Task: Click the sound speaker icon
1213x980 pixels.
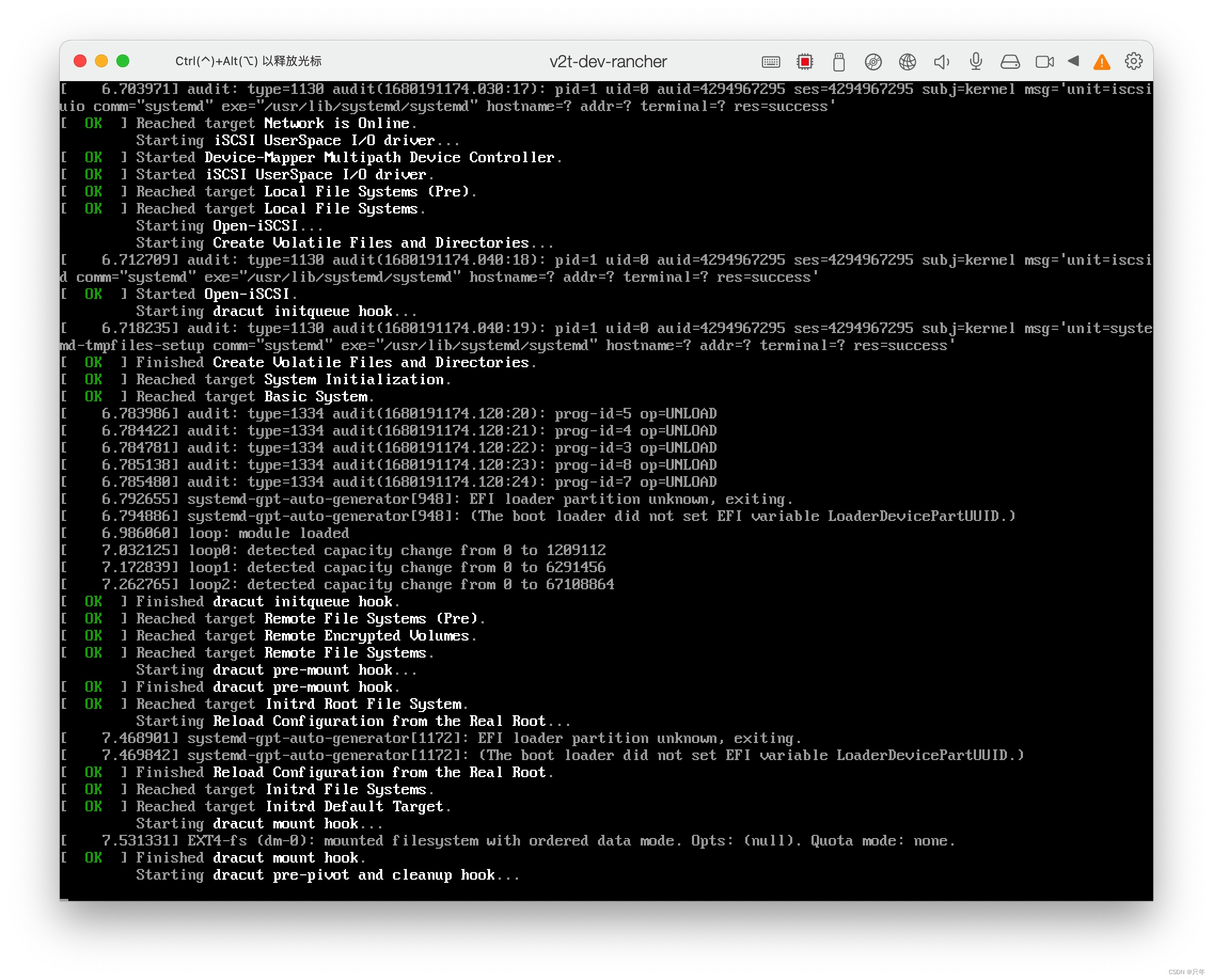Action: (941, 61)
